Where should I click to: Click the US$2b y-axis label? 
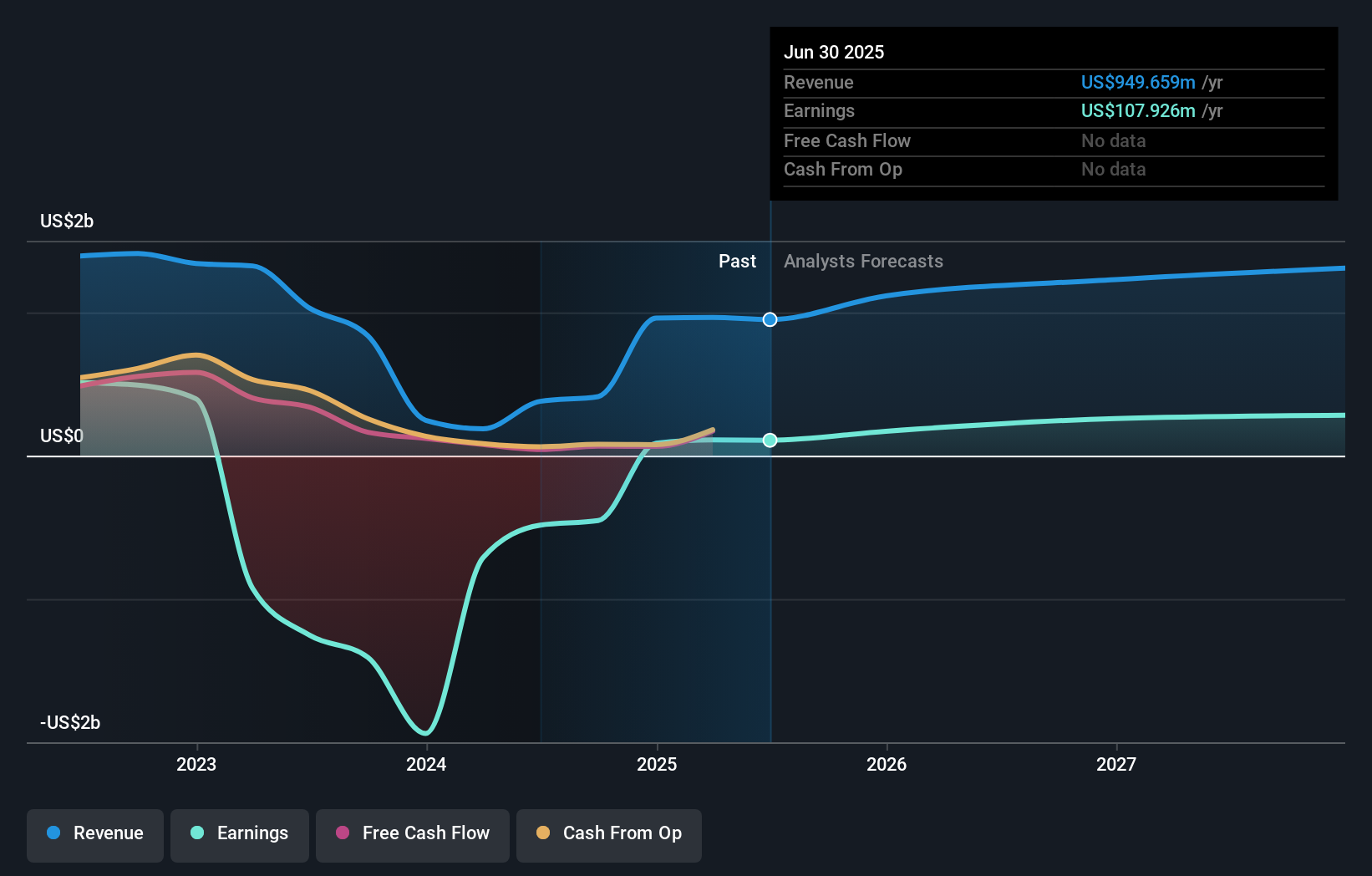click(67, 221)
